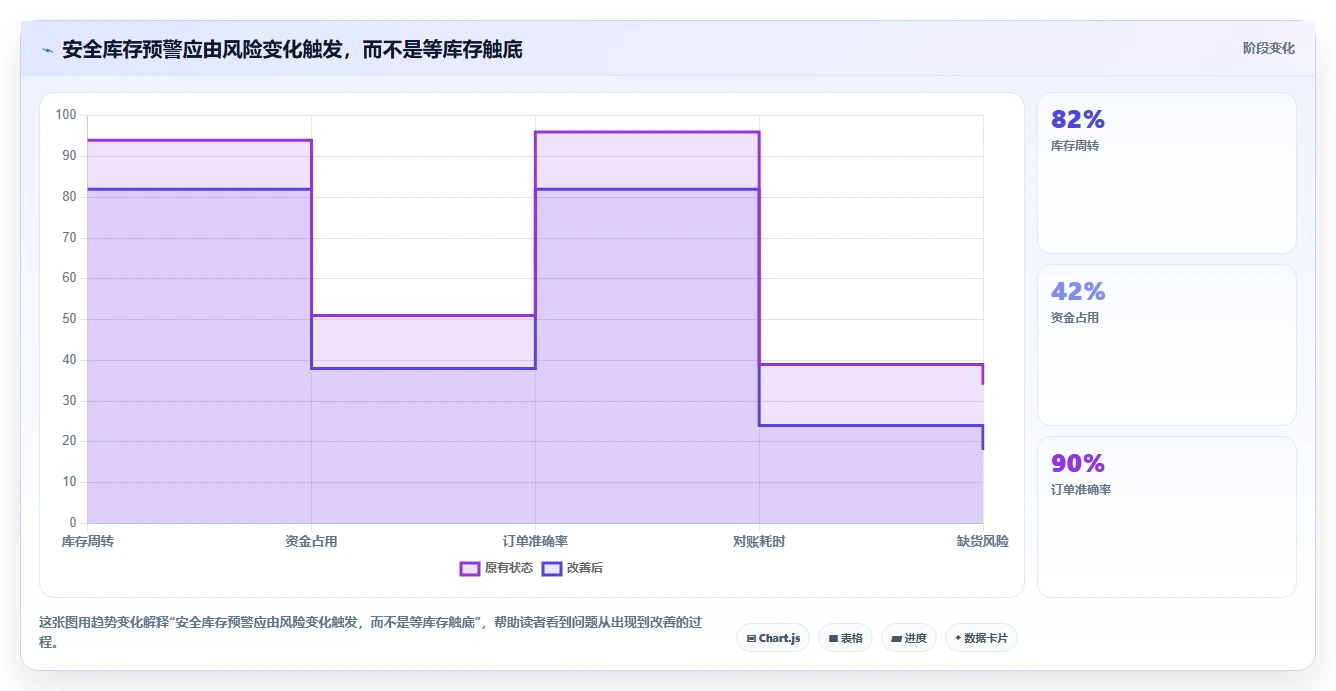
Task: Click the 0 y-axis tick label
Action: [72, 523]
